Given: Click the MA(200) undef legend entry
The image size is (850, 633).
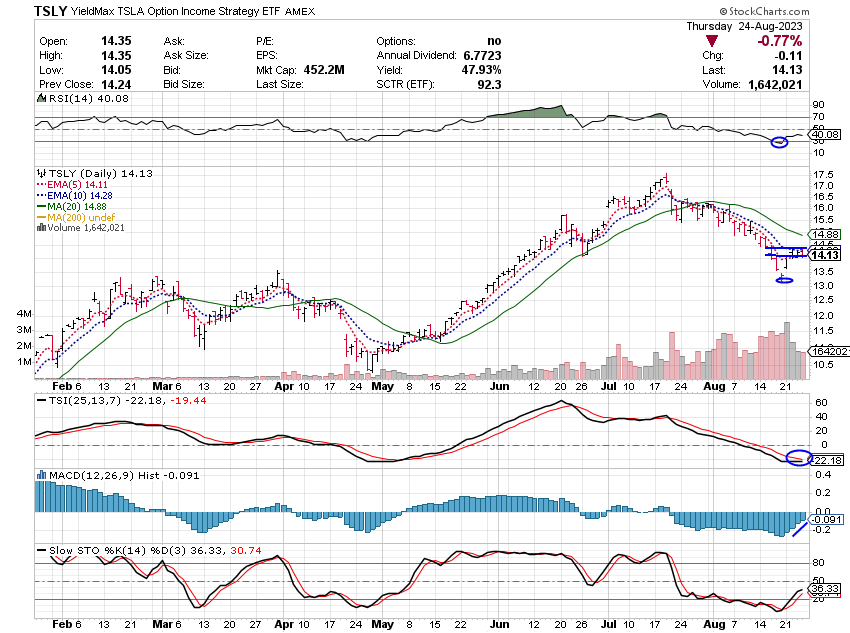Looking at the screenshot, I should [x=81, y=217].
